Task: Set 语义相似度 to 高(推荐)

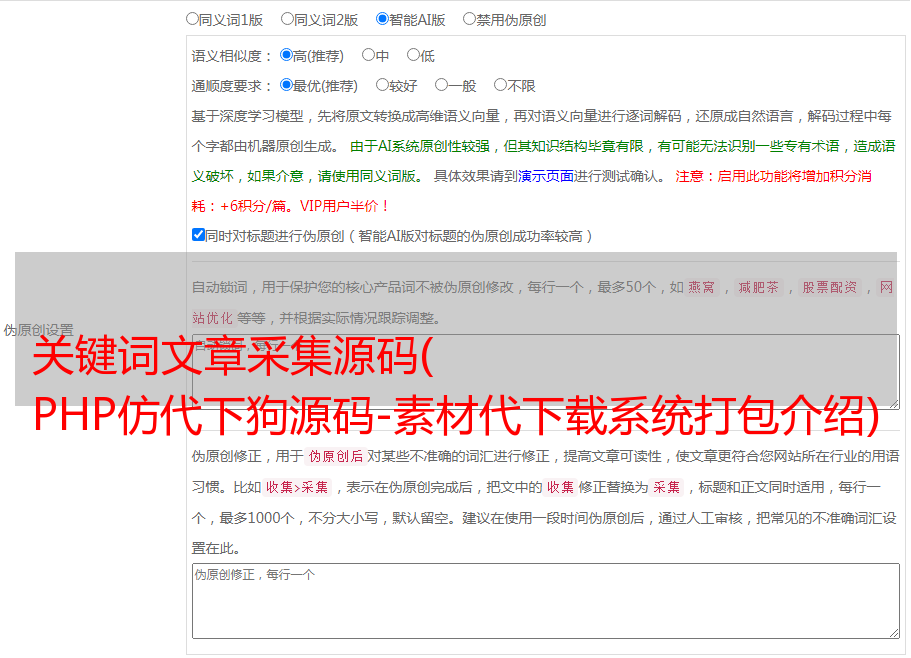Action: 286,55
